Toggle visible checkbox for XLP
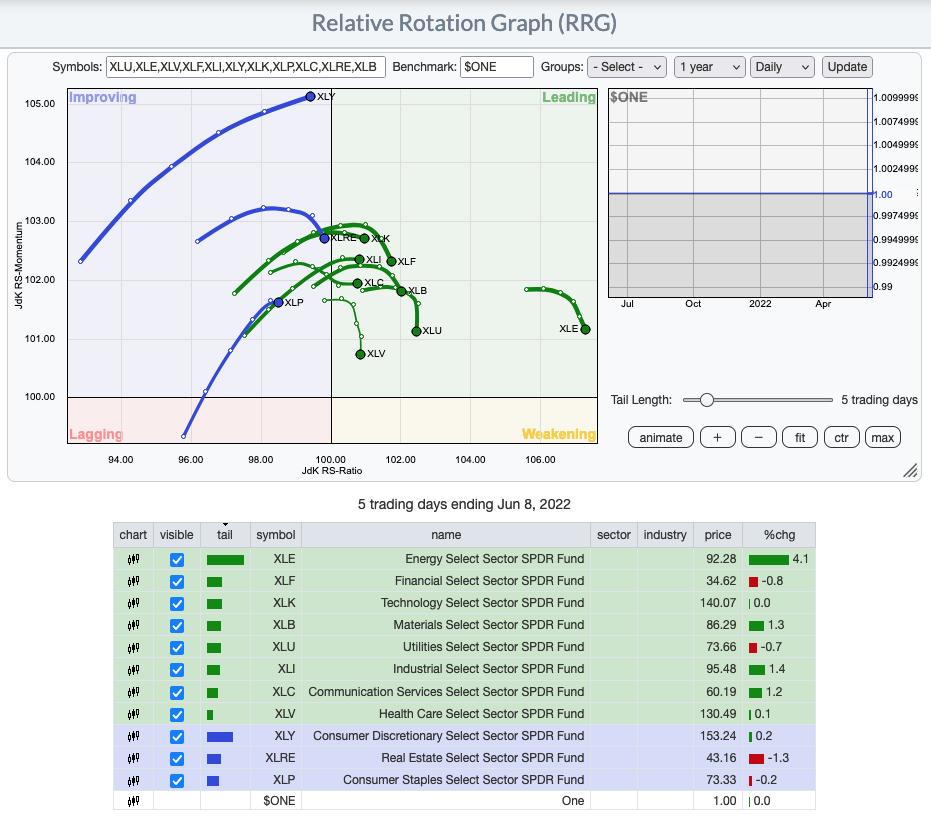The height and width of the screenshot is (817, 931). click(177, 780)
